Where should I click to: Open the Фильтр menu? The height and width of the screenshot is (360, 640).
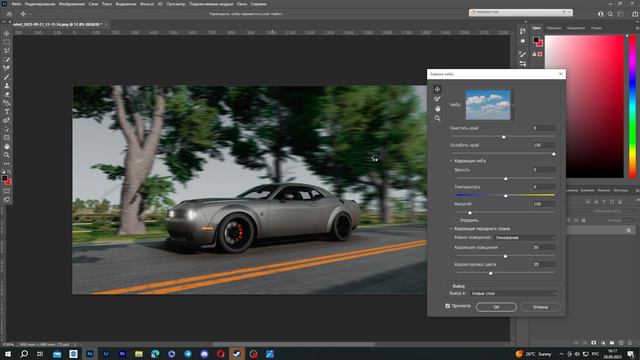147,4
